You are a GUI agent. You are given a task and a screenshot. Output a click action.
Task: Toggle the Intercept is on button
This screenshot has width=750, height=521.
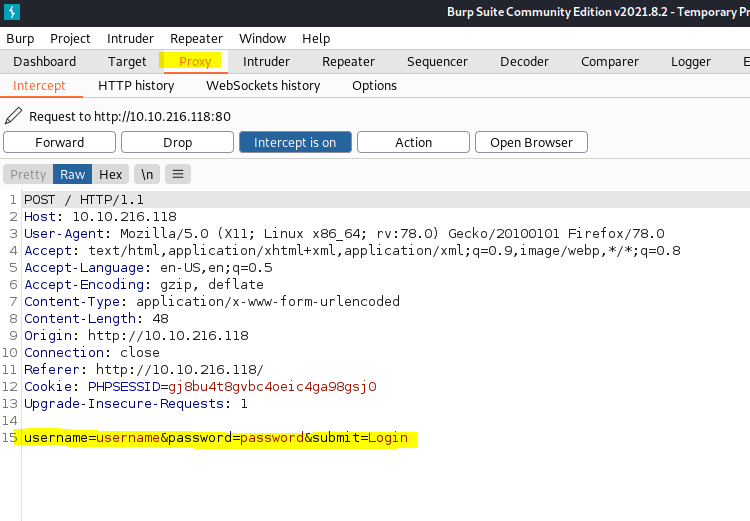295,142
